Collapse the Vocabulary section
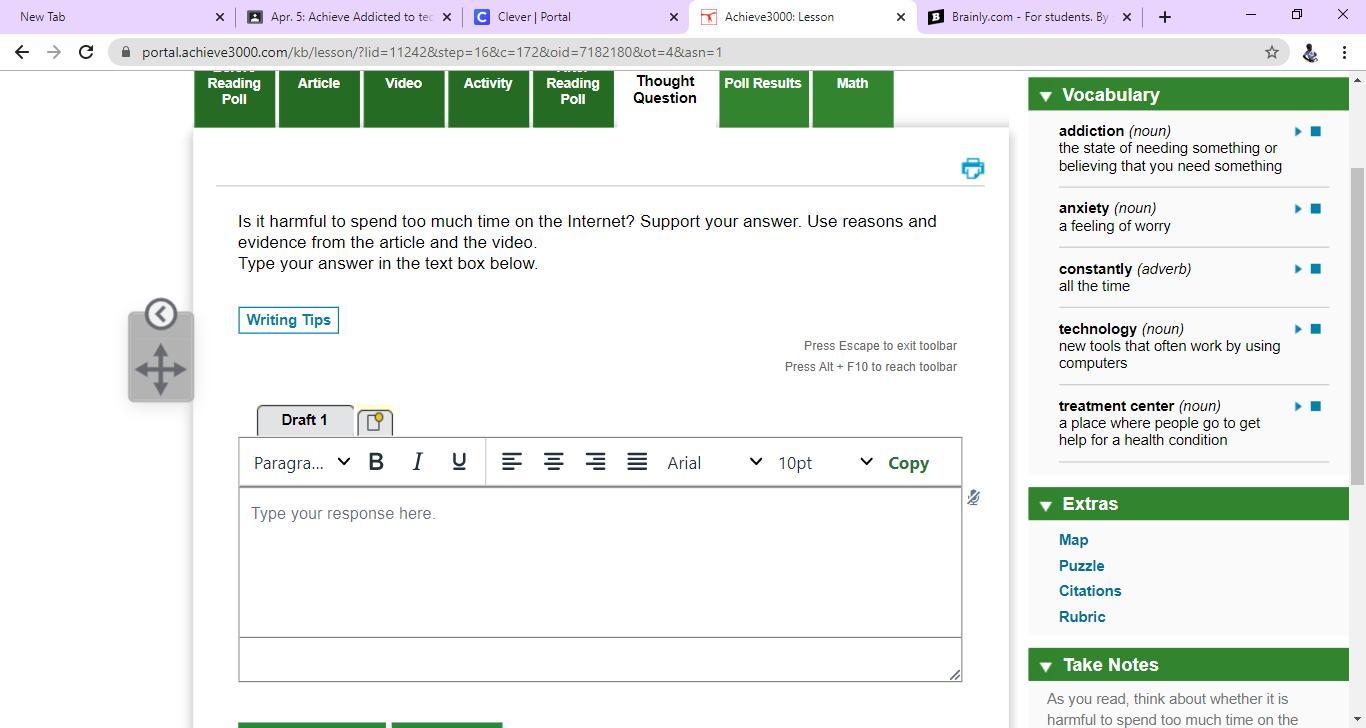 (1046, 96)
